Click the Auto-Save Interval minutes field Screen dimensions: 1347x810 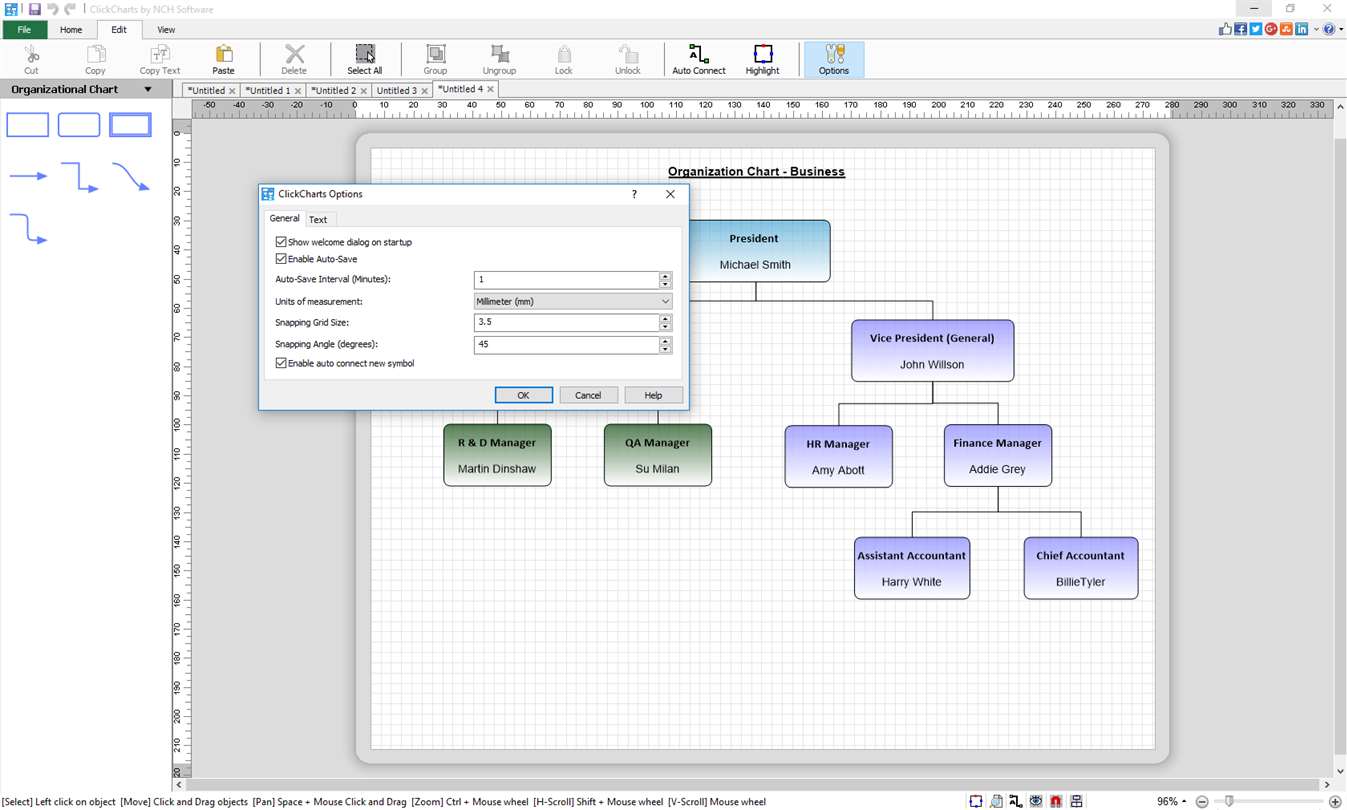point(566,280)
